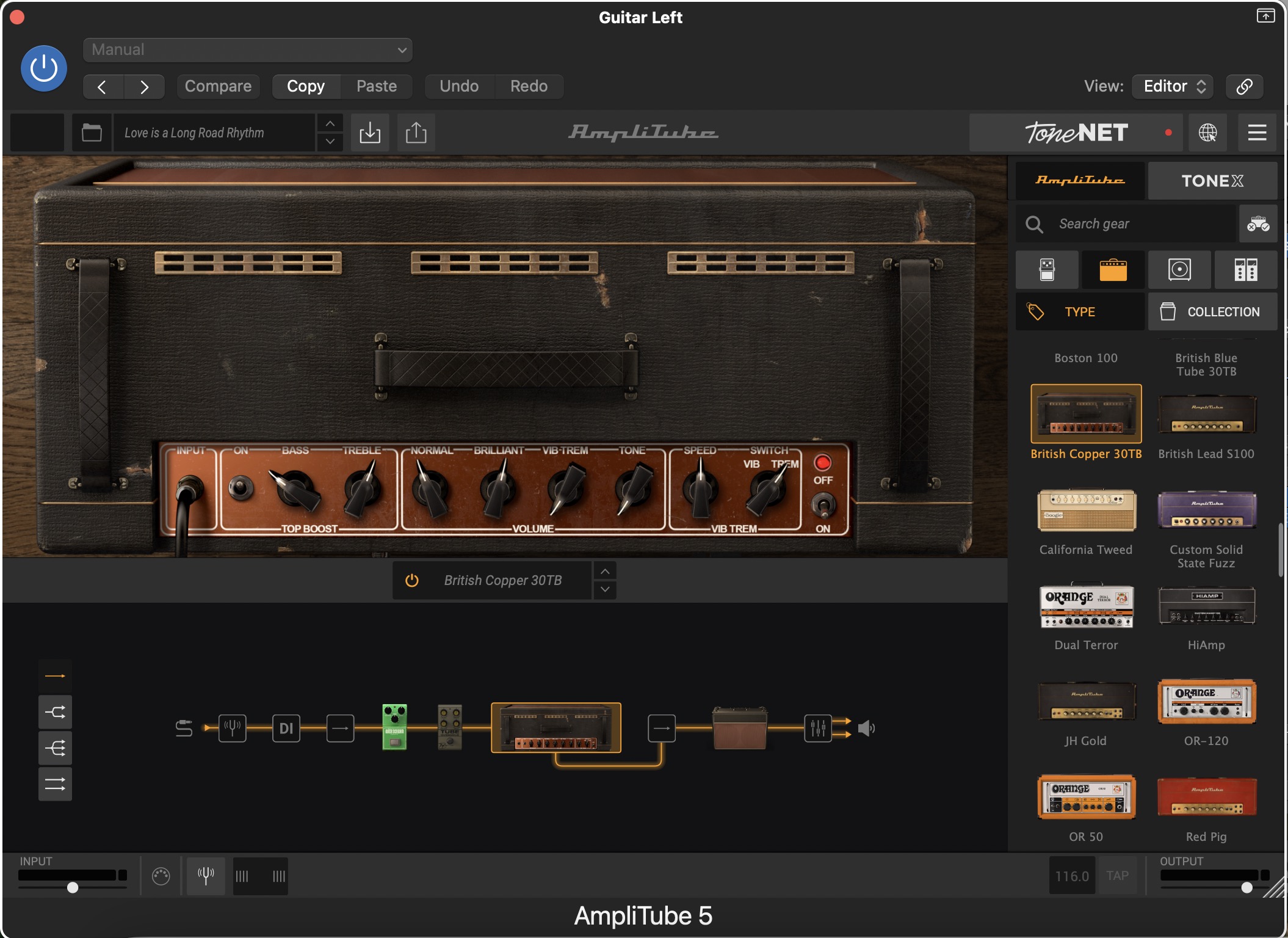The width and height of the screenshot is (1288, 938).
Task: Go to previous plugin setting arrow
Action: pyautogui.click(x=103, y=87)
